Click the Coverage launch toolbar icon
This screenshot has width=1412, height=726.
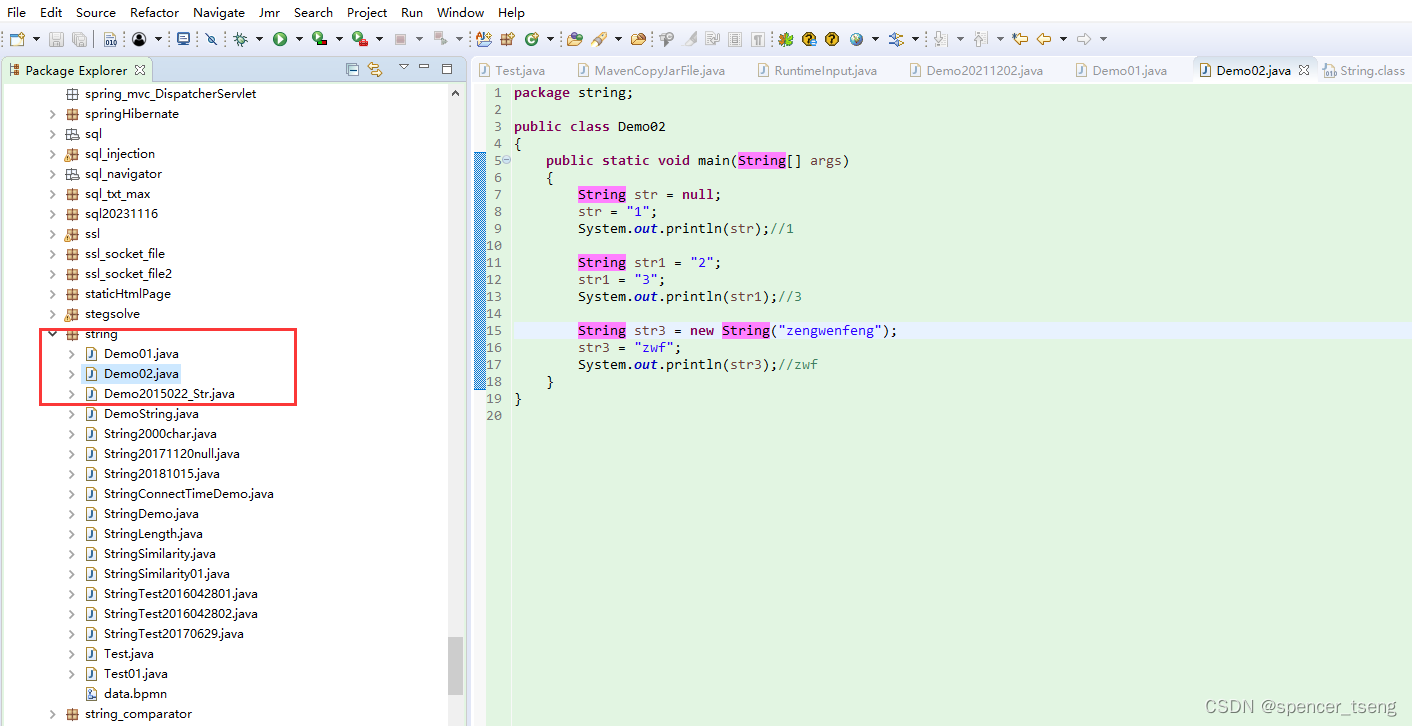pos(319,38)
